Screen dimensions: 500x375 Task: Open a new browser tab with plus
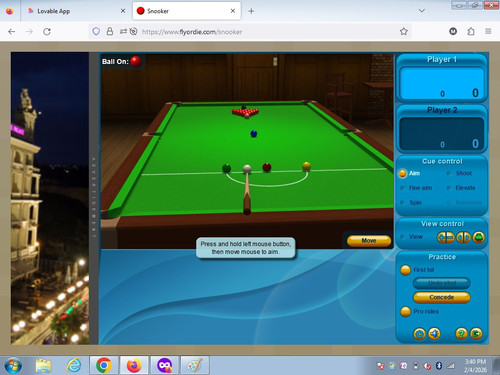tap(251, 11)
